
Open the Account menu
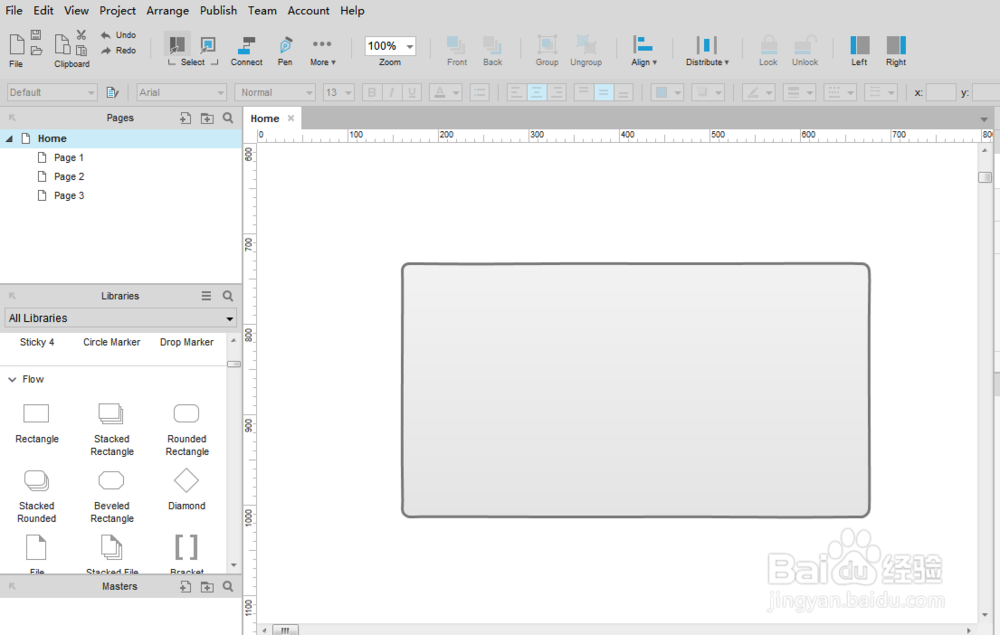tap(308, 11)
